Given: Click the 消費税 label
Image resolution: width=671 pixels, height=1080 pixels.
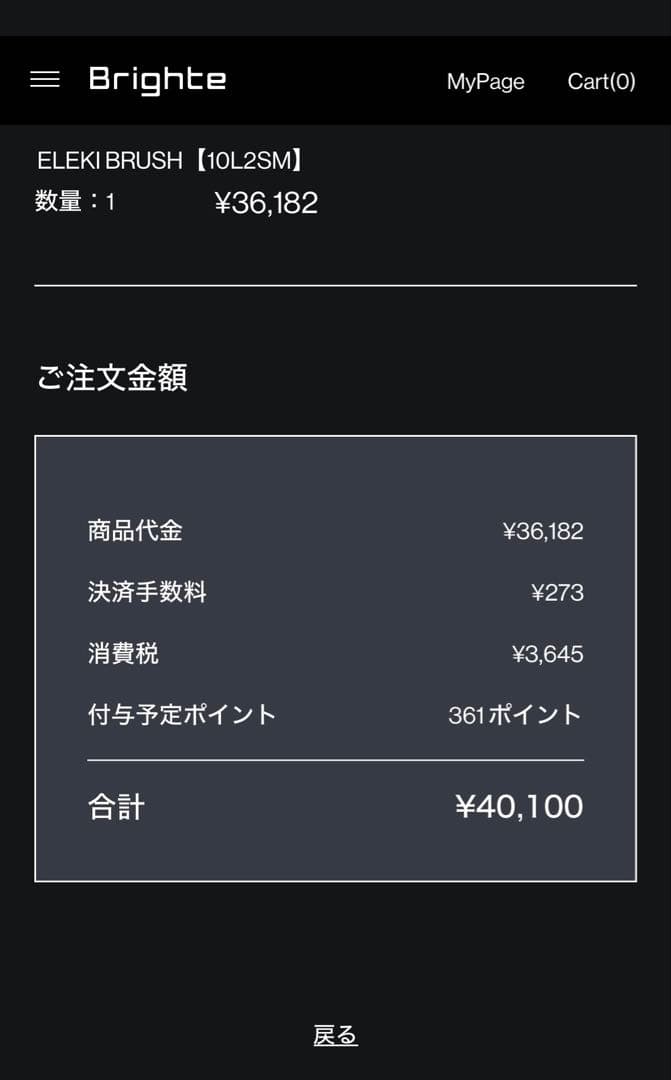Looking at the screenshot, I should [123, 654].
